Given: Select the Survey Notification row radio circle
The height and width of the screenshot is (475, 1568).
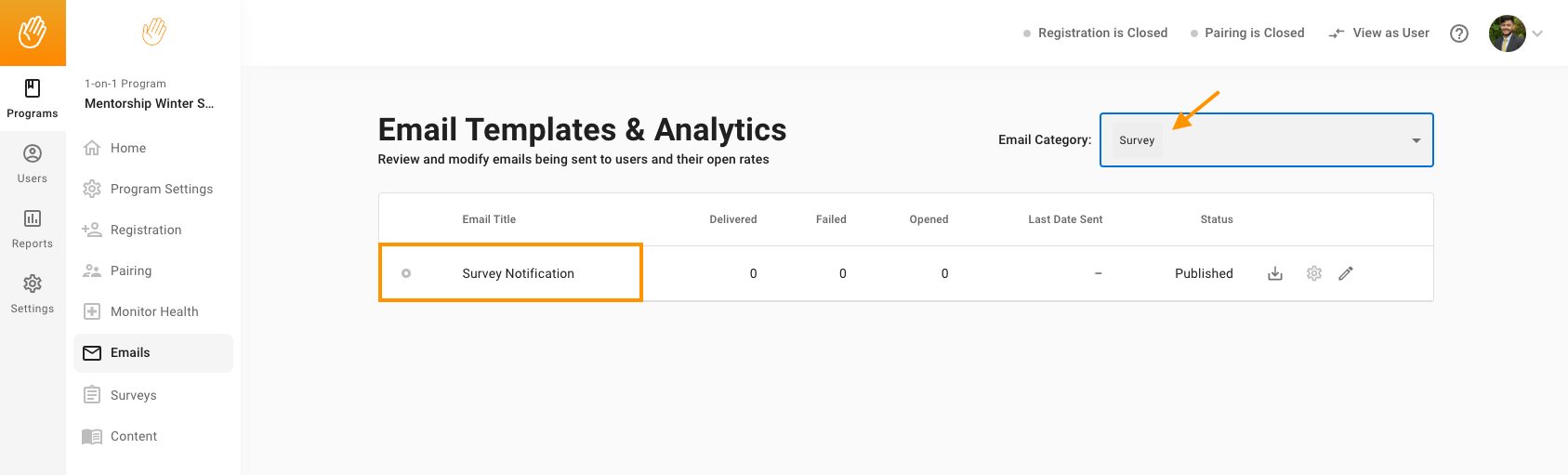Looking at the screenshot, I should tap(406, 273).
